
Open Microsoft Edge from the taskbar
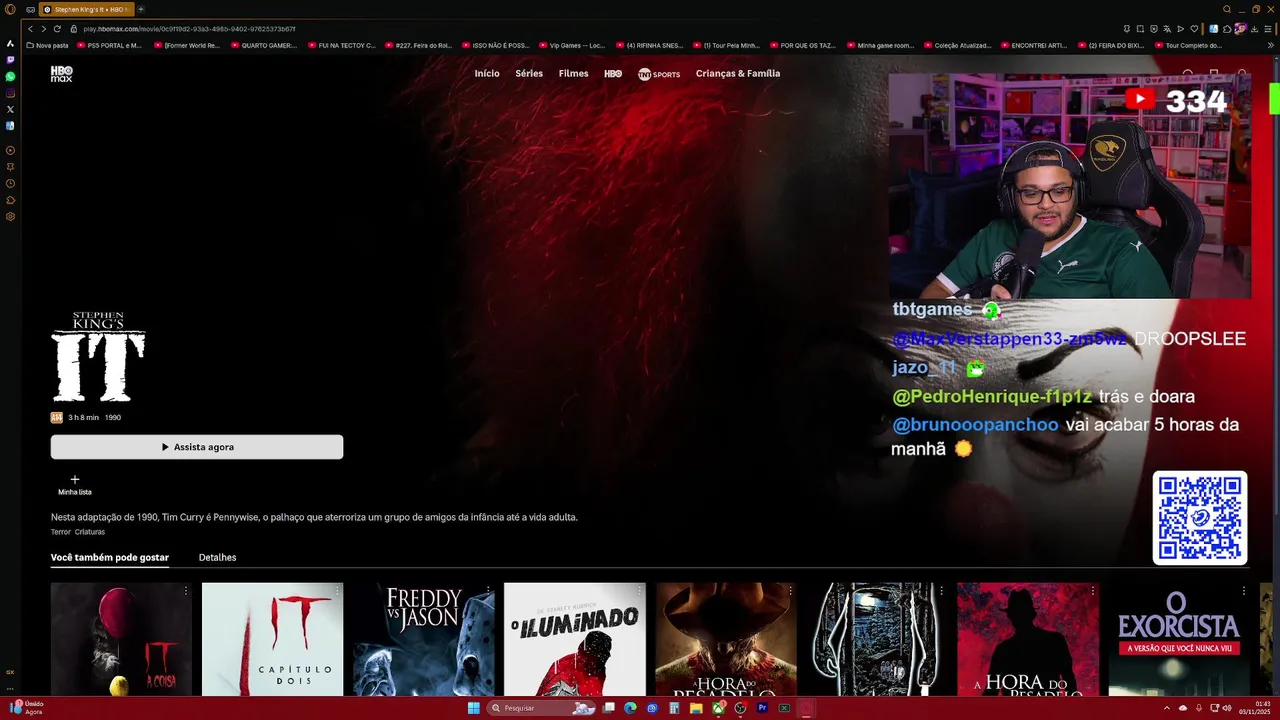tap(630, 708)
